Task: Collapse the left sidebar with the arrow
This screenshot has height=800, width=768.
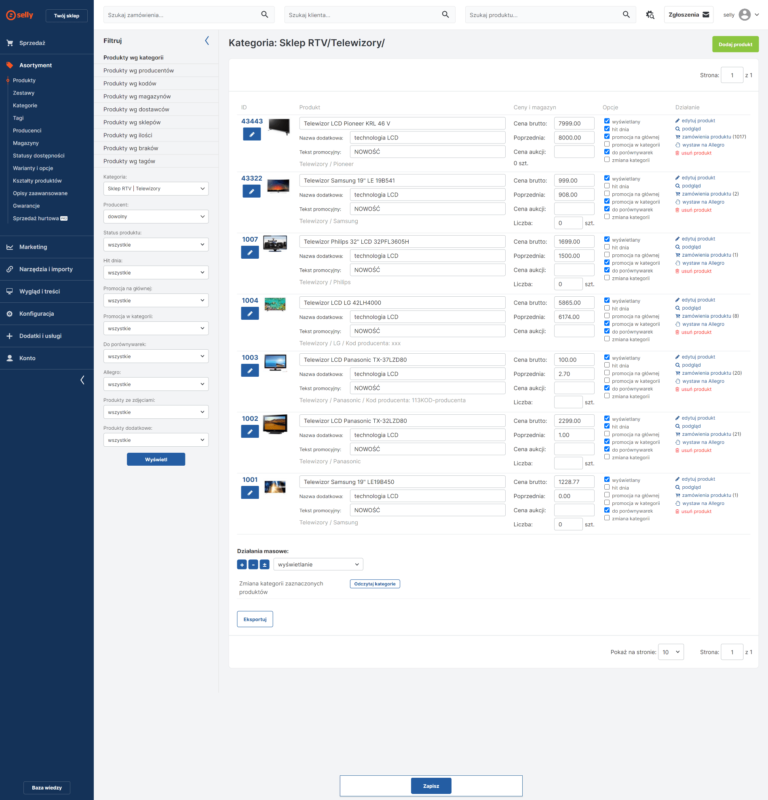Action: pyautogui.click(x=82, y=380)
